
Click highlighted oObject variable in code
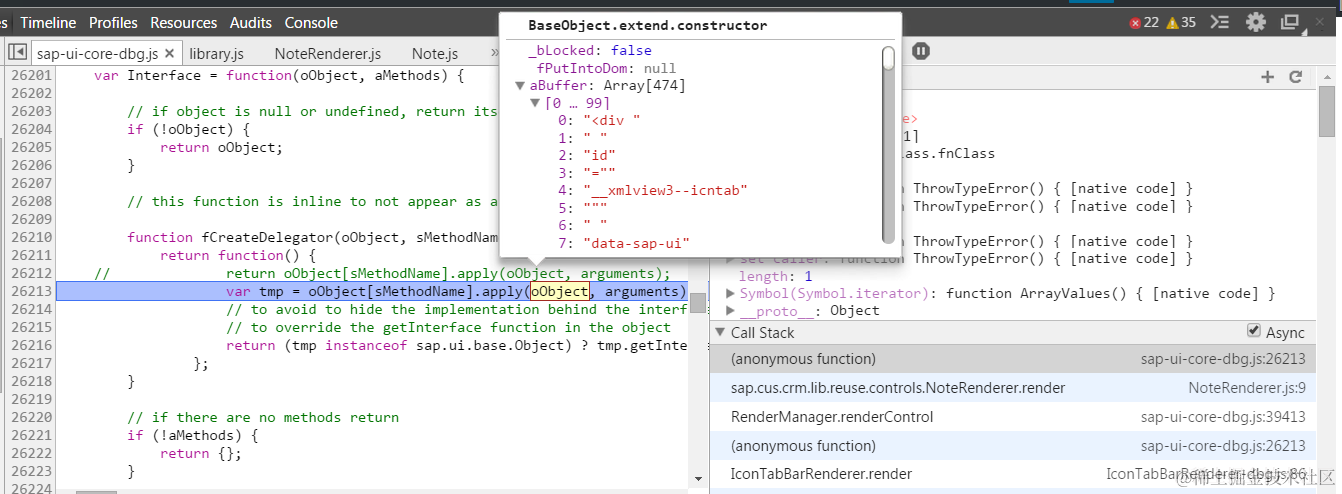click(x=560, y=291)
